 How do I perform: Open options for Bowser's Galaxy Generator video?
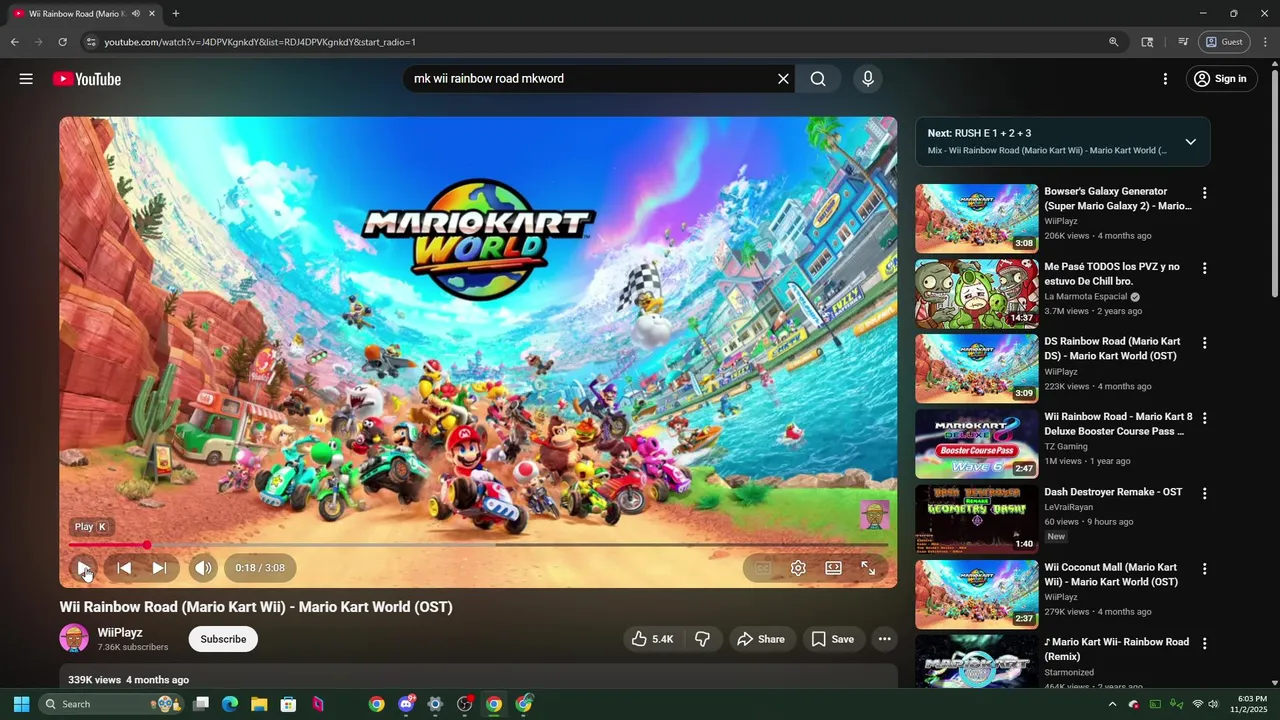(1204, 193)
